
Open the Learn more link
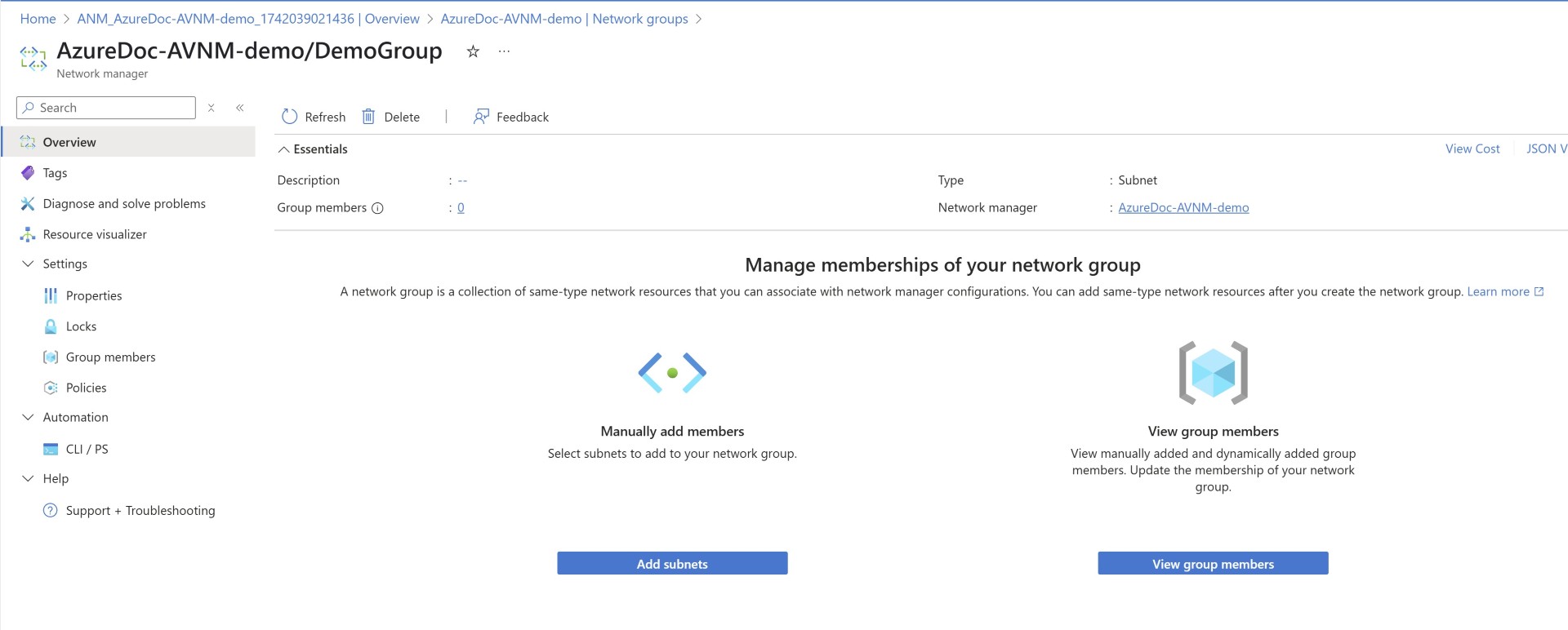click(x=1498, y=291)
